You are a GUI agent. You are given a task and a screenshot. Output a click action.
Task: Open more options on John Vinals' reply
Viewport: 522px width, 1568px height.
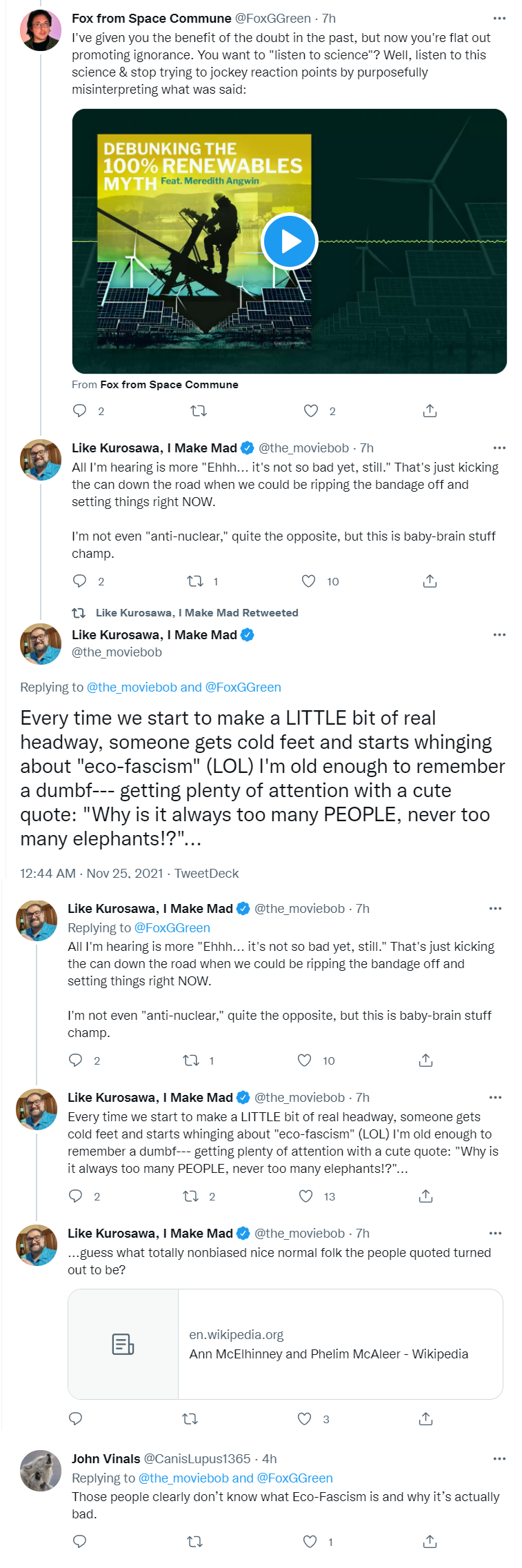pos(499,1458)
